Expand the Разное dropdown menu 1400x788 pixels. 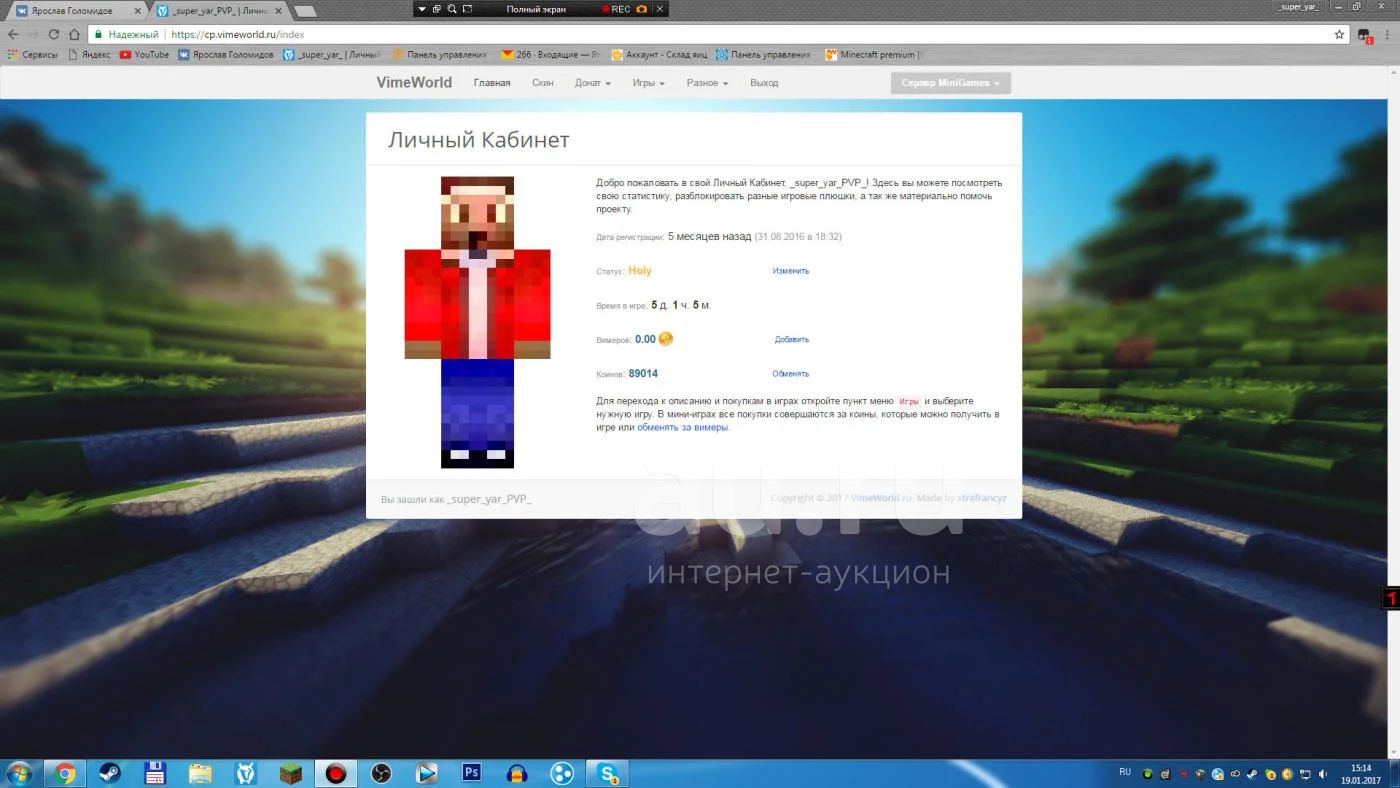pos(707,83)
